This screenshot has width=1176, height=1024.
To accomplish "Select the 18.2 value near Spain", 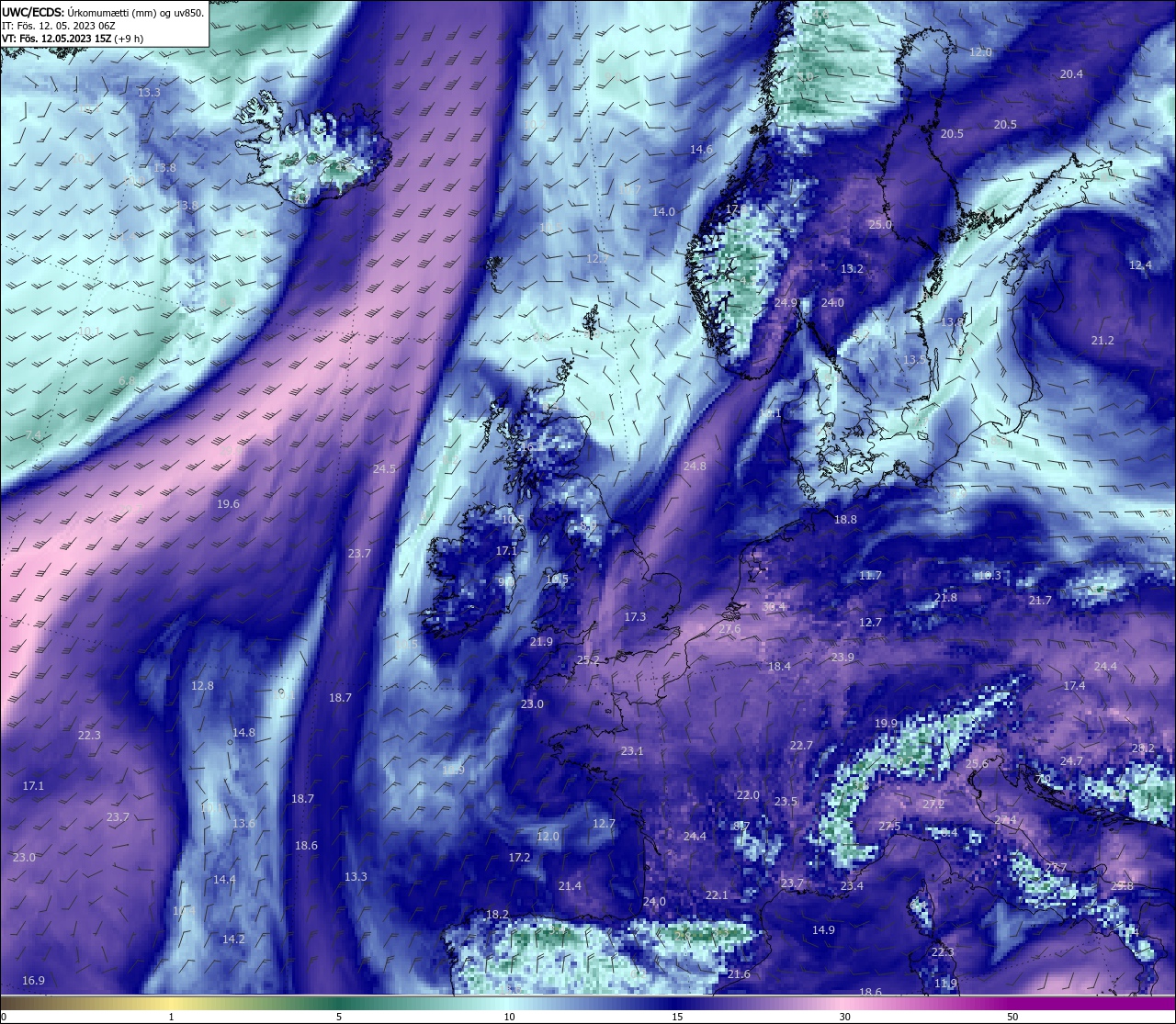I will 497,915.
